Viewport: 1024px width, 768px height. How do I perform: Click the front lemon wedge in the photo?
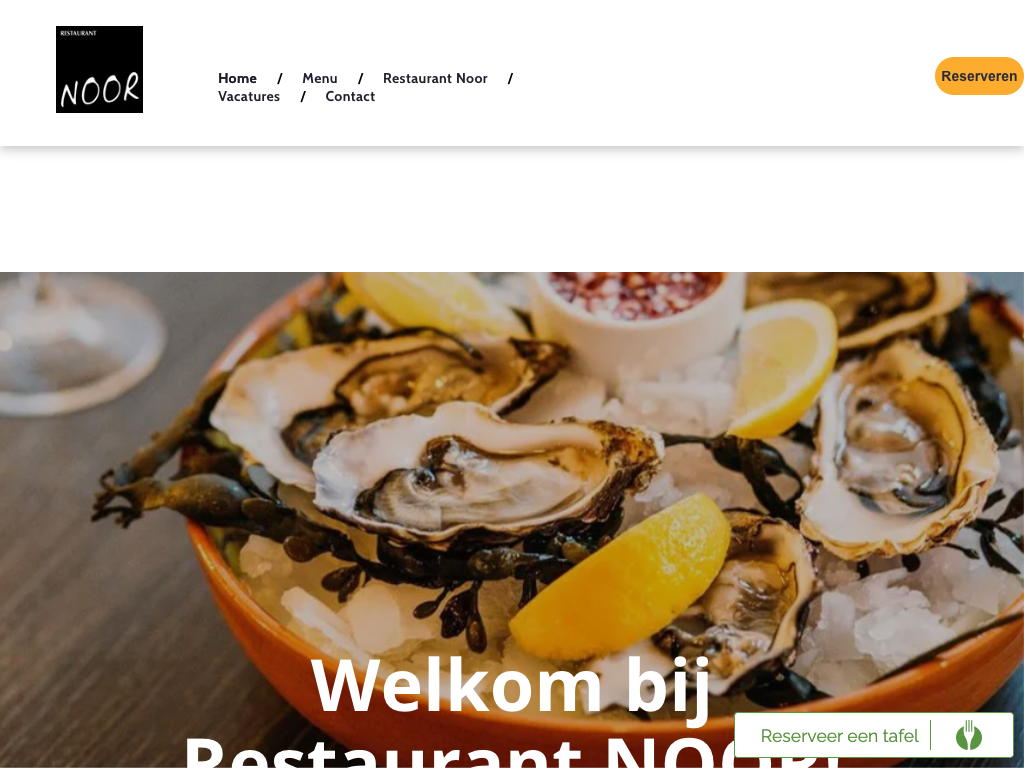point(619,577)
